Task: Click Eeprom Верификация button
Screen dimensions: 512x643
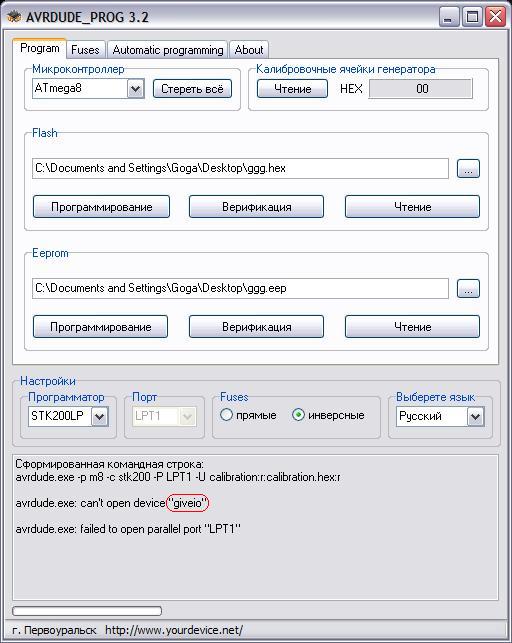Action: 256,327
